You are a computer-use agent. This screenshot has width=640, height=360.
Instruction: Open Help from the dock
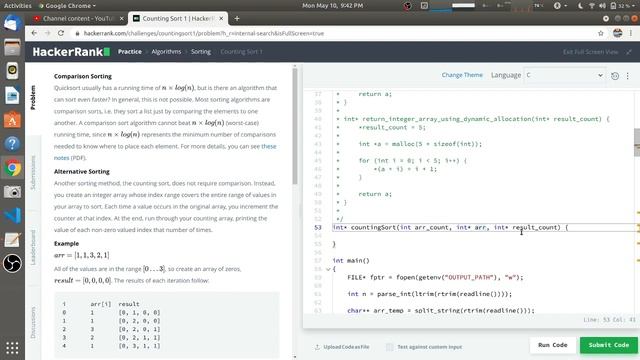point(12,144)
